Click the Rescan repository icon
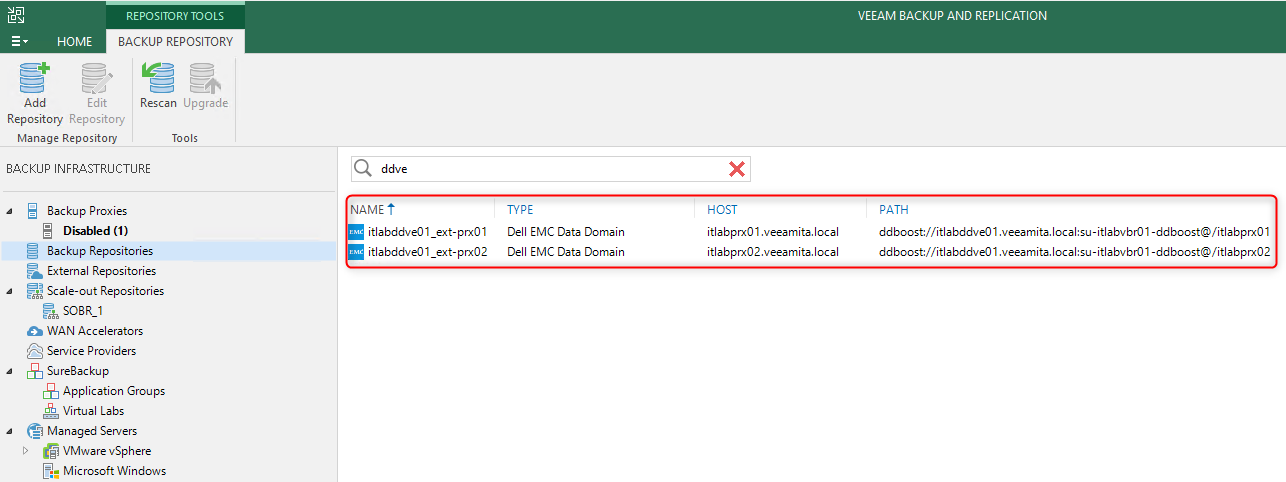Screen dimensions: 1286x482 [x=158, y=78]
